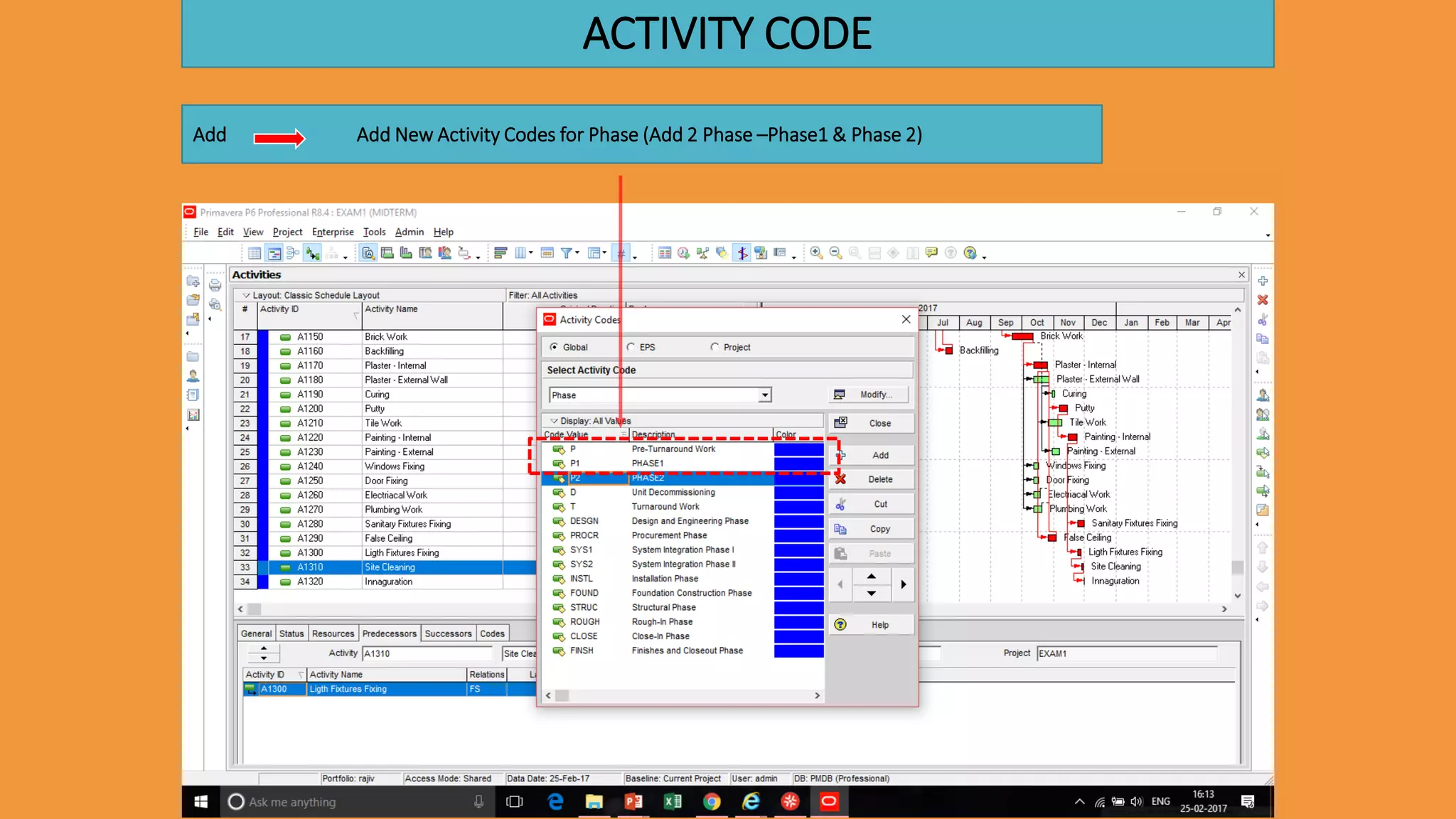Select the Project radio button
1456x819 pixels.
click(x=714, y=347)
